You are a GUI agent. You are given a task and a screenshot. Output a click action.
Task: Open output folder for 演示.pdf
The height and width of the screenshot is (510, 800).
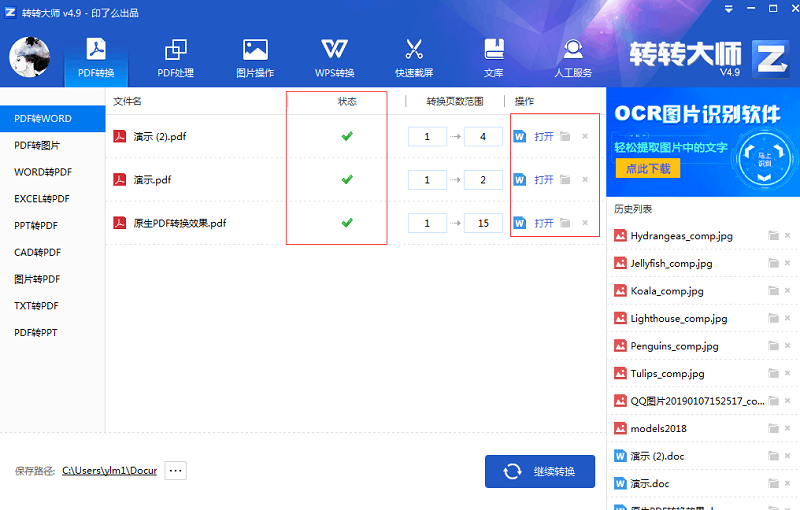click(x=565, y=180)
